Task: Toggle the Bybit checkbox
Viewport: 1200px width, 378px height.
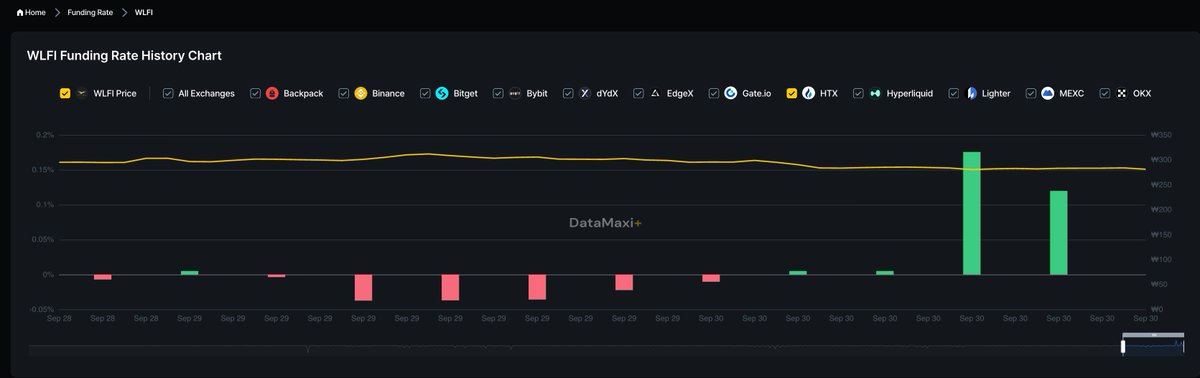Action: tap(498, 93)
